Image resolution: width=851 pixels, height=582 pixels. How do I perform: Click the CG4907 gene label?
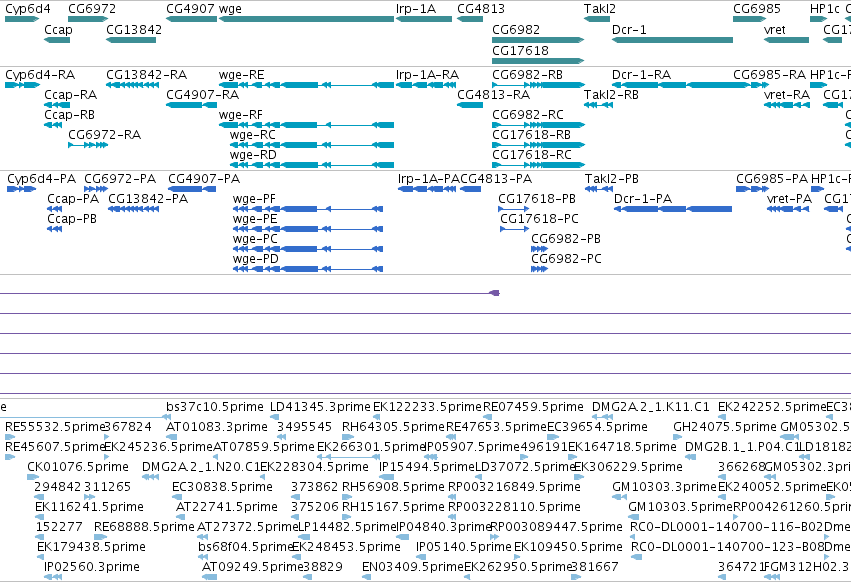point(190,9)
